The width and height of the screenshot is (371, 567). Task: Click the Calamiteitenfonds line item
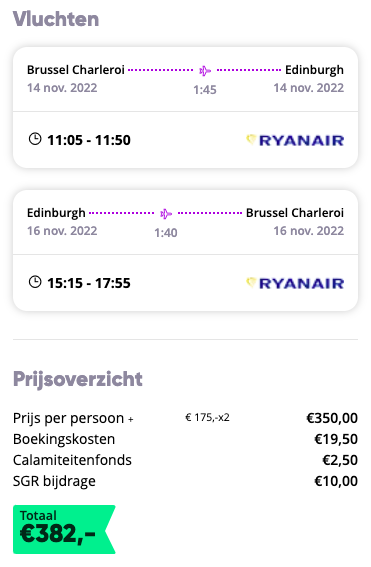point(72,460)
